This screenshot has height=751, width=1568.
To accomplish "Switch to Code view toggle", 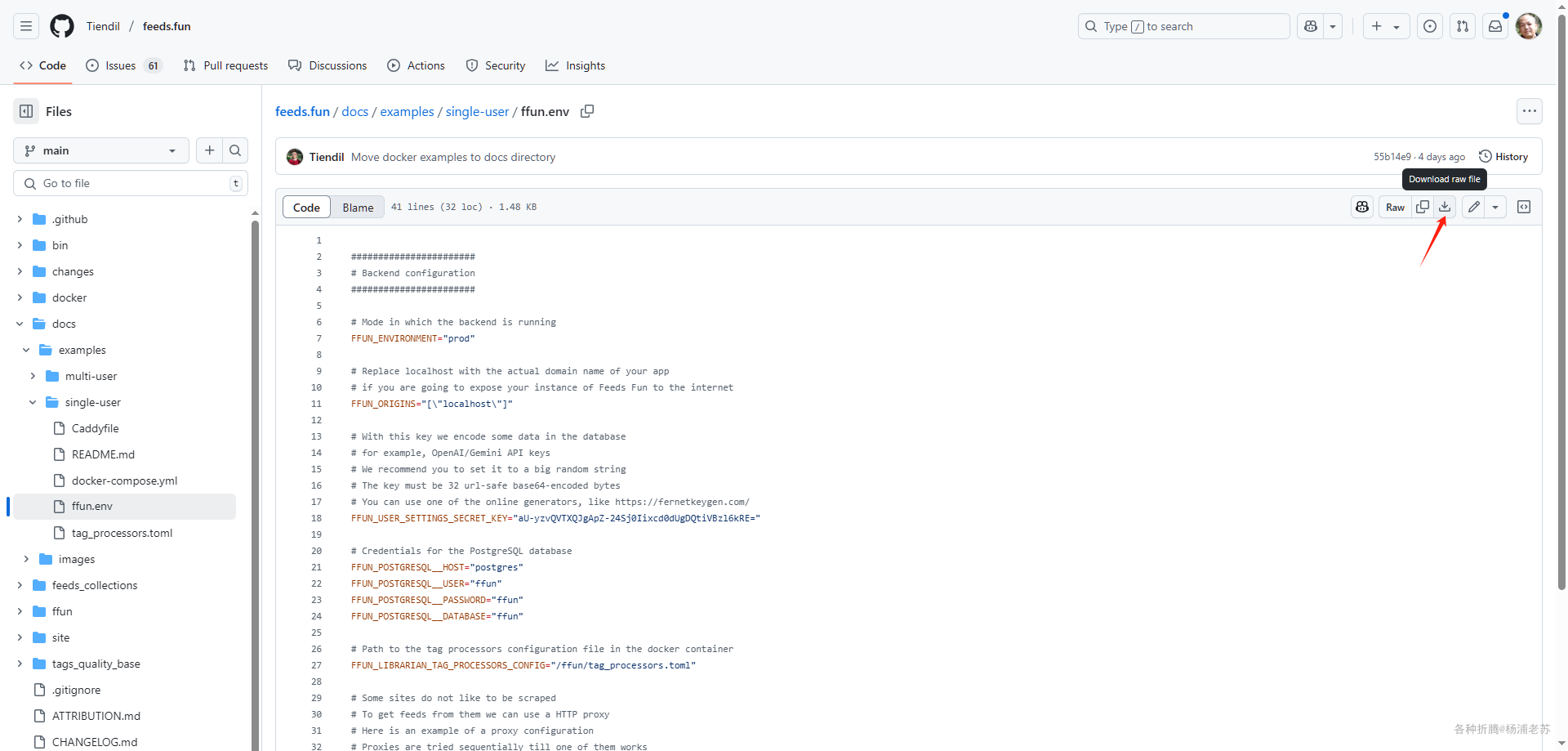I will [x=306, y=208].
